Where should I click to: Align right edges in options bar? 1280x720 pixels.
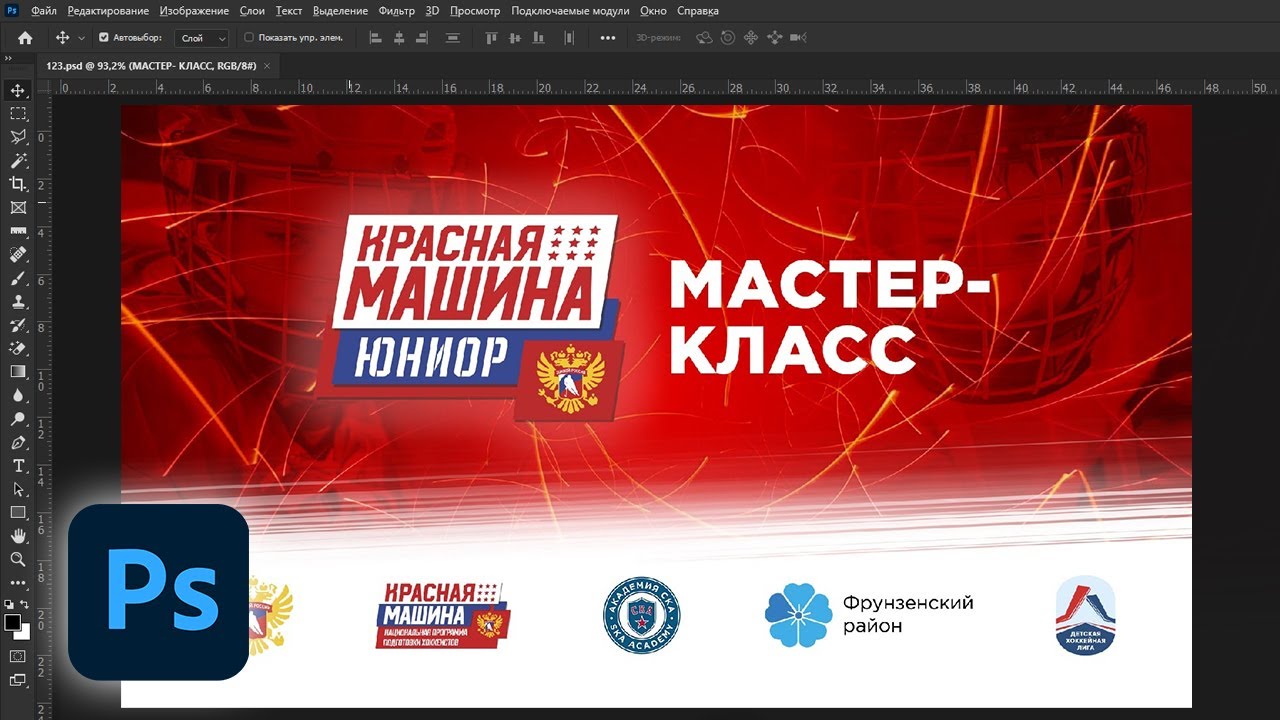(422, 38)
